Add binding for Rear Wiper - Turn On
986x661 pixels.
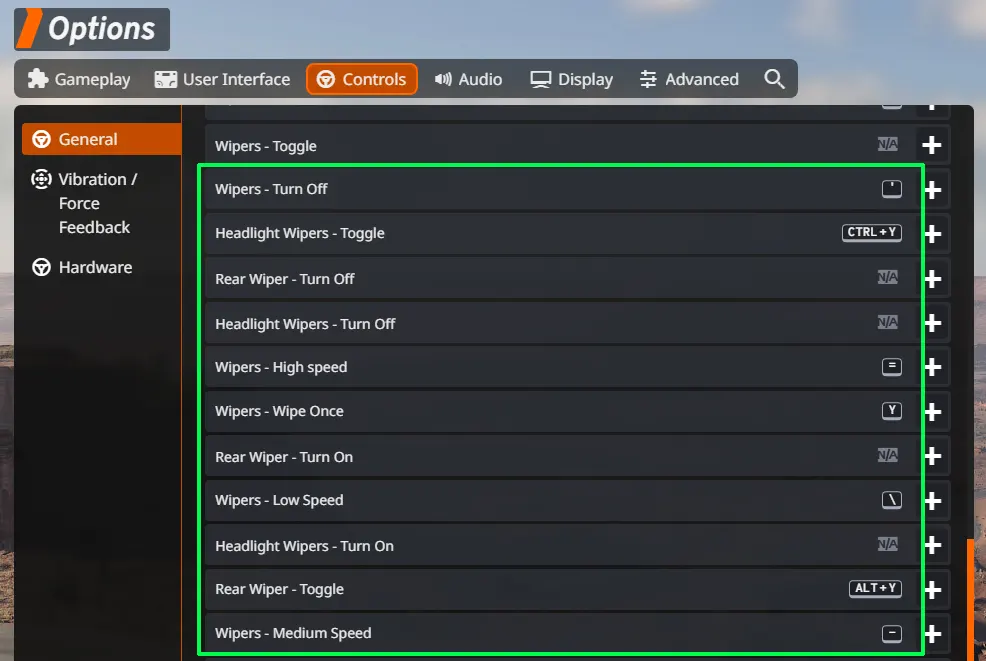(933, 456)
